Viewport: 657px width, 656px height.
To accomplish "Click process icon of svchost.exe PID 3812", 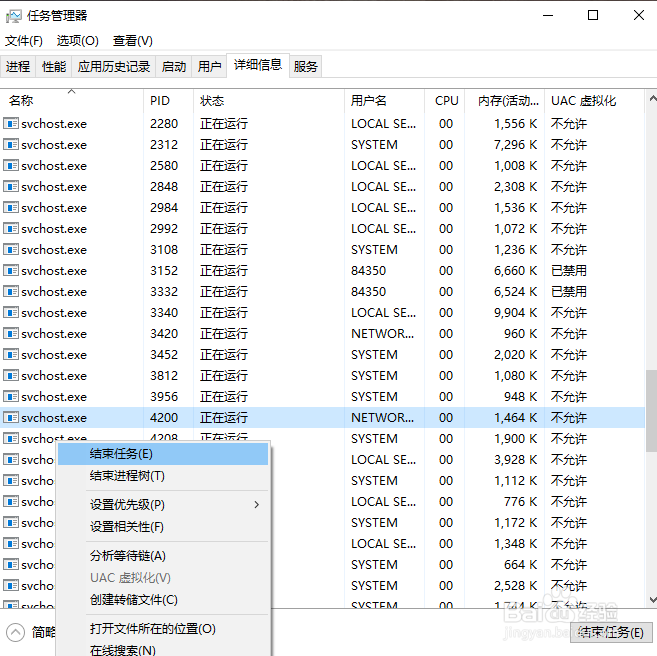I will pyautogui.click(x=11, y=375).
